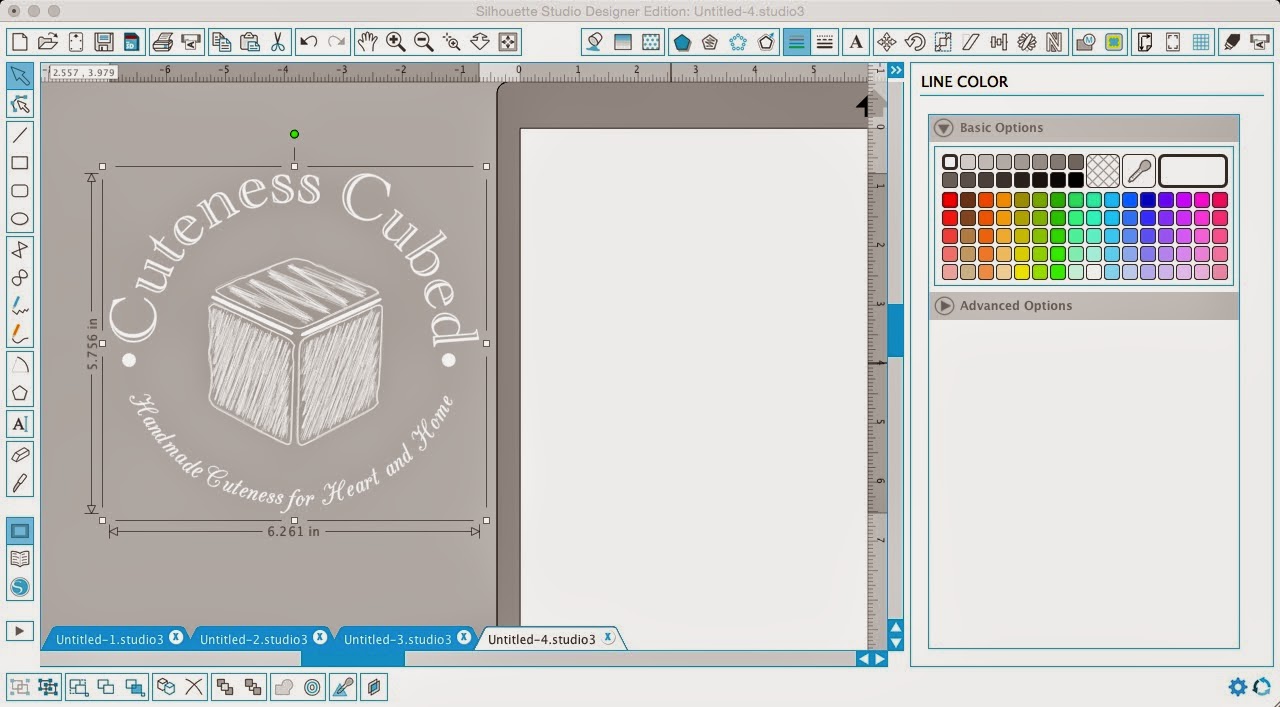Cut the selection with the scissors icon
The image size is (1280, 707).
[x=278, y=42]
